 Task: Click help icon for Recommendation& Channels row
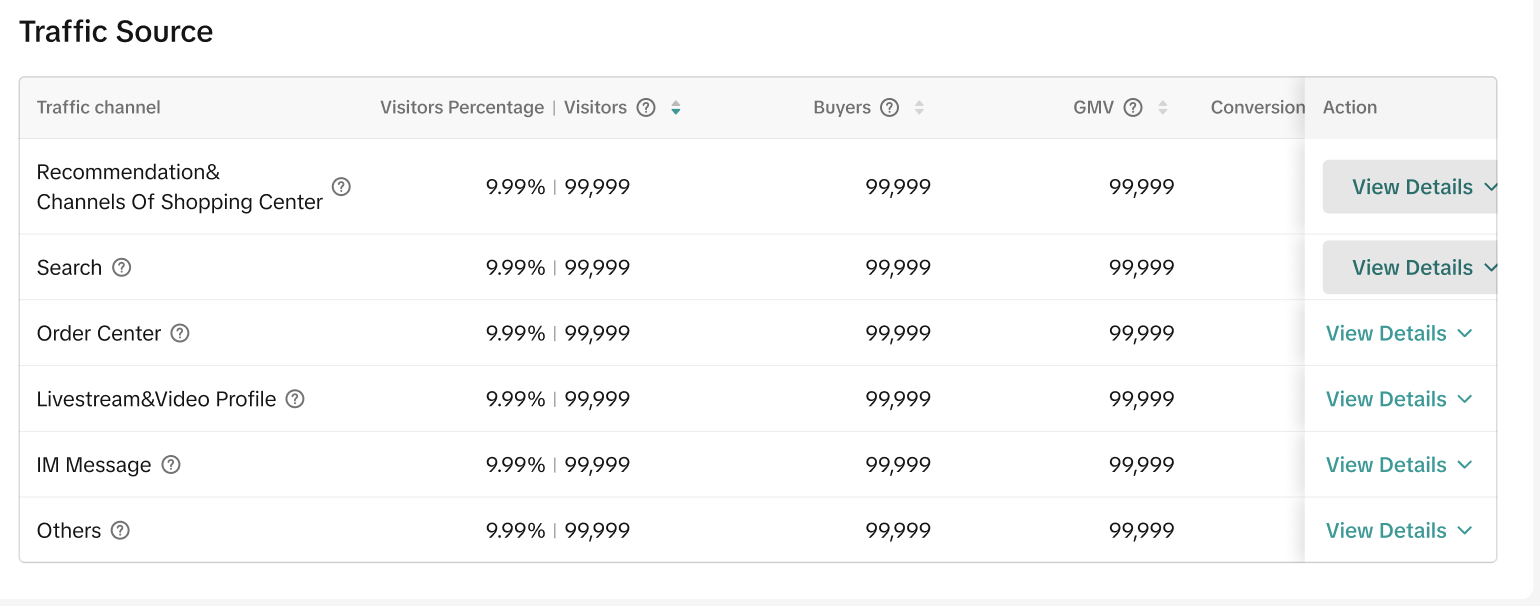(341, 187)
